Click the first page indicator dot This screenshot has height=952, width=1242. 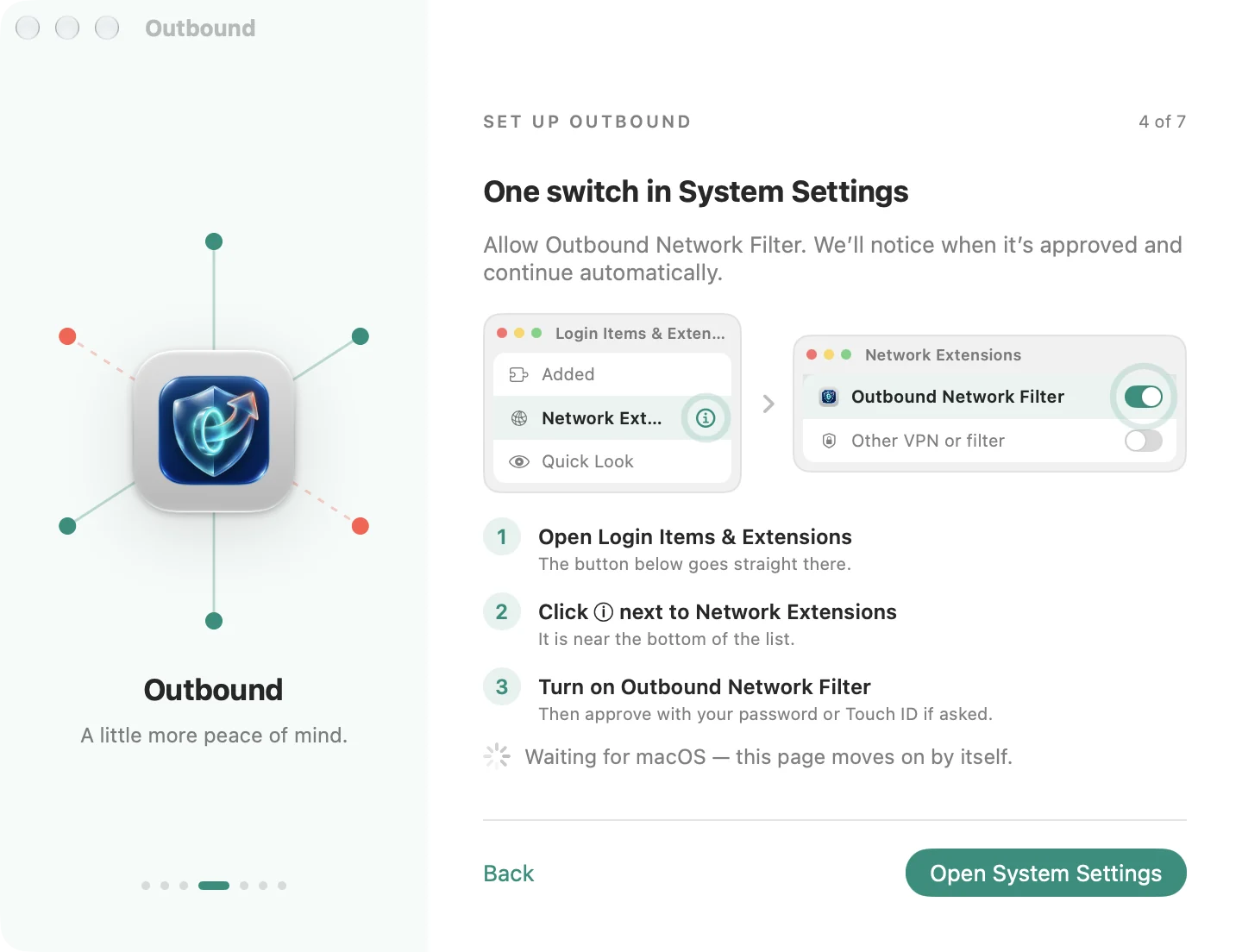click(x=146, y=886)
